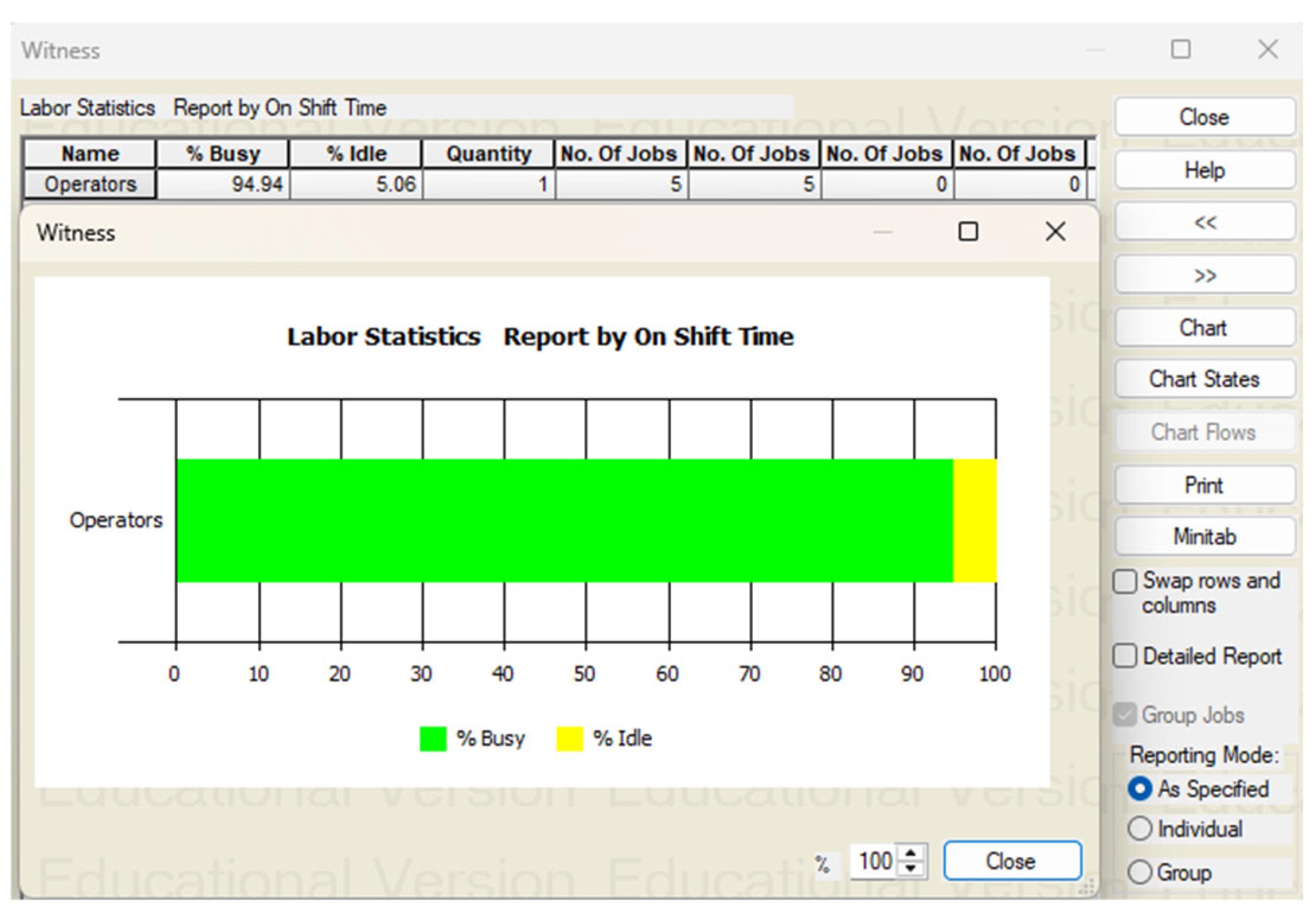Select the Individual reporting mode

1140,829
